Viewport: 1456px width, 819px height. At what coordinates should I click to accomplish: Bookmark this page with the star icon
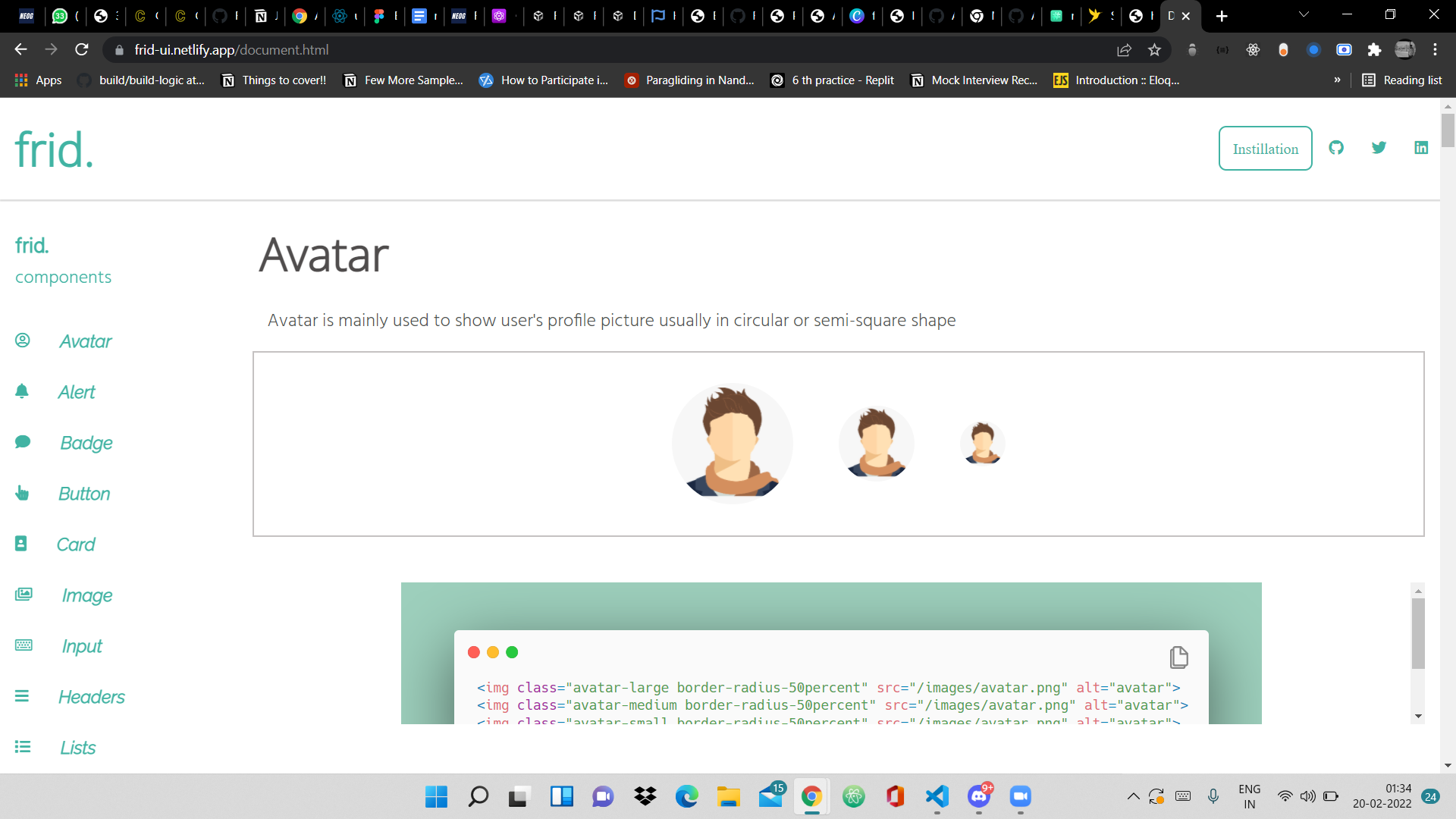[x=1155, y=50]
